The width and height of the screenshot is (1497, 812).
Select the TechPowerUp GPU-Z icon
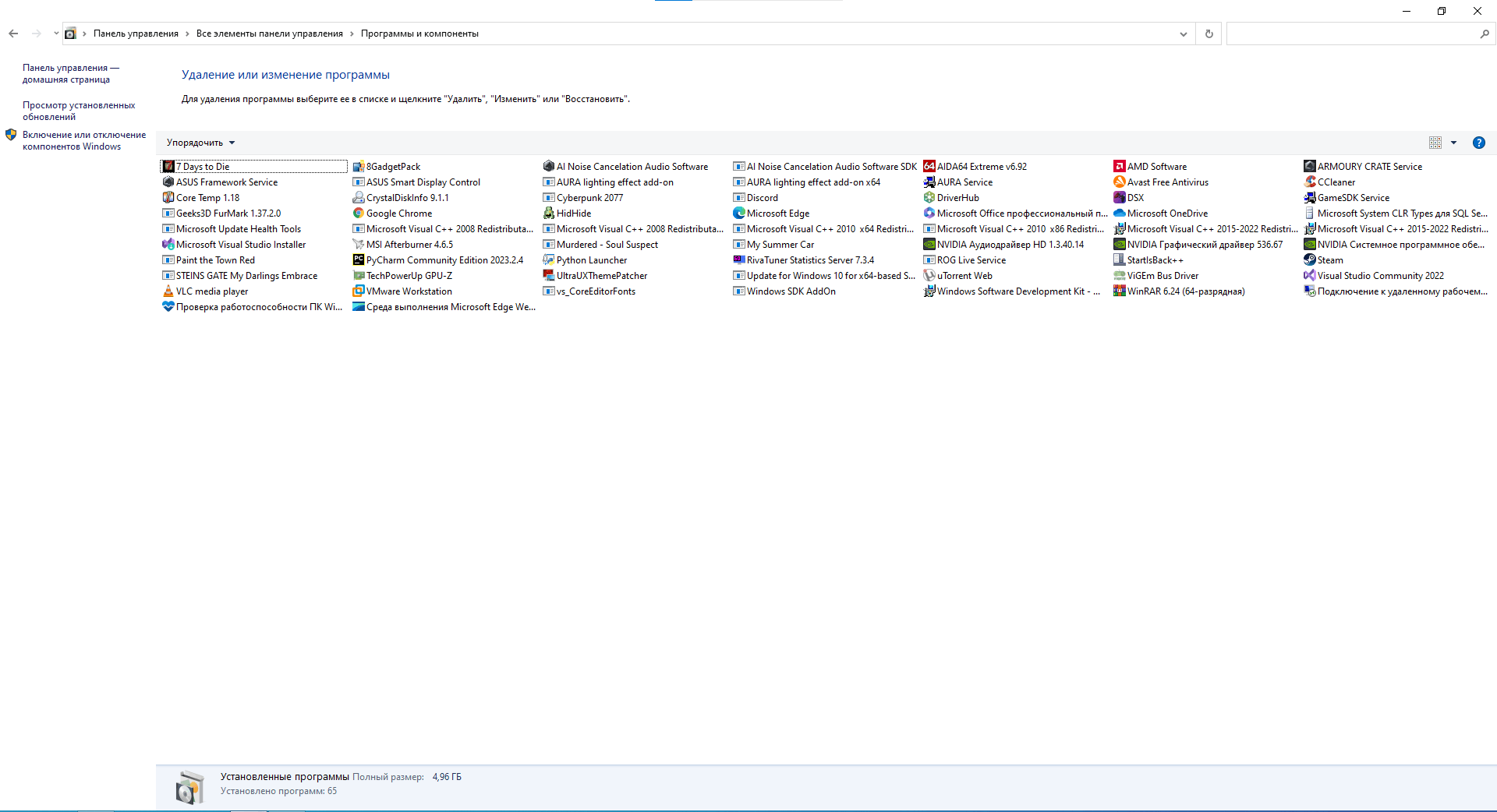coord(359,275)
